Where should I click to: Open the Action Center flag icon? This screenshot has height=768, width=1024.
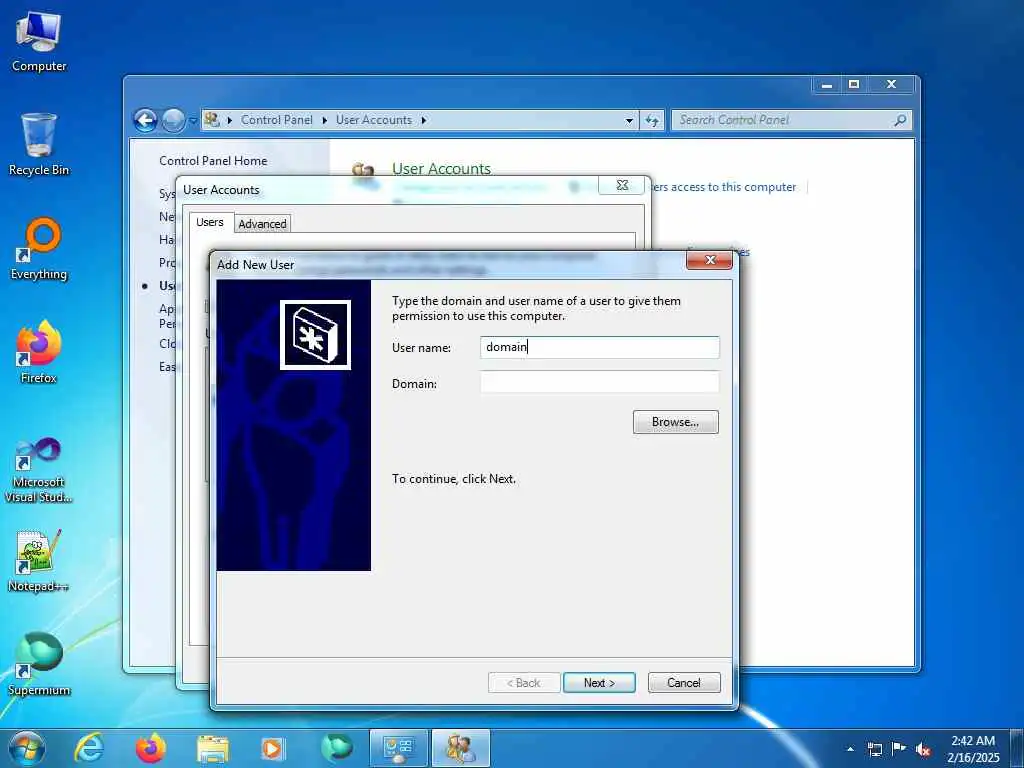click(899, 749)
